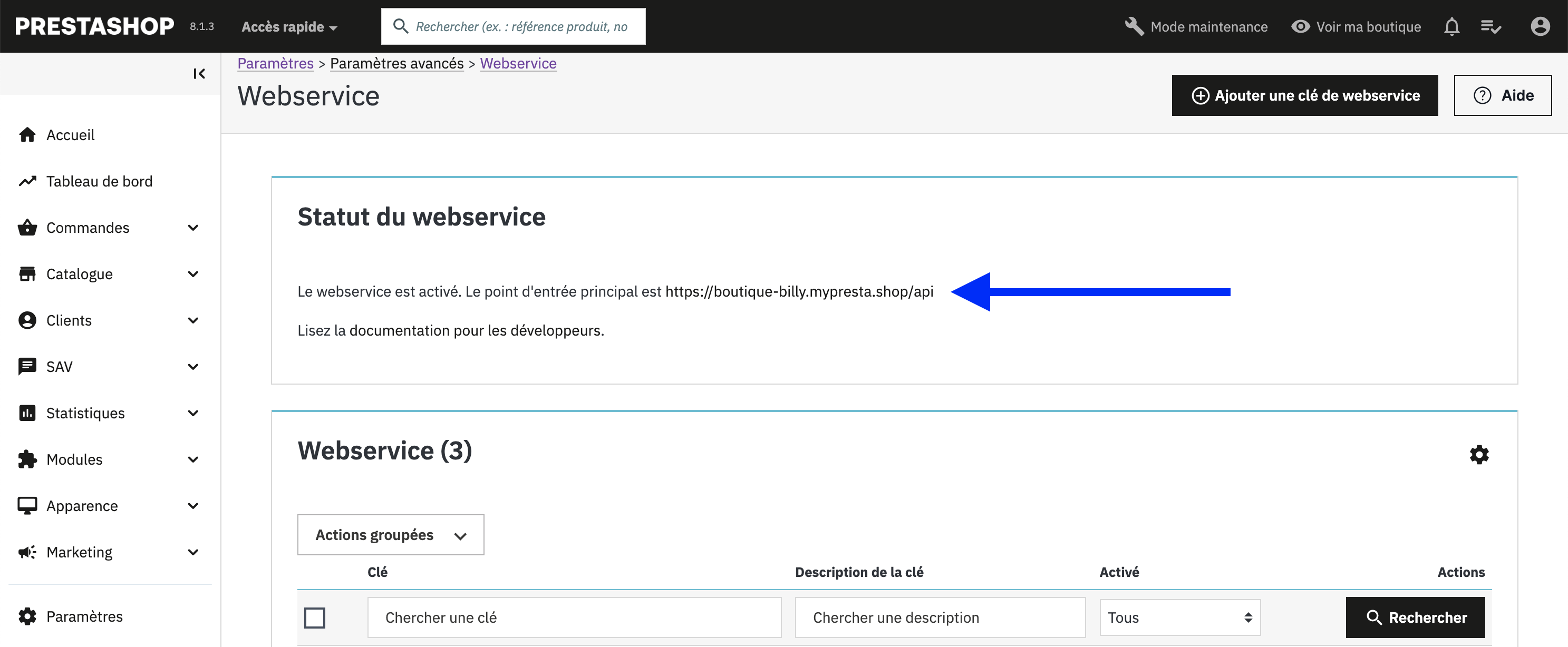Open the documentation pour les développeurs link
This screenshot has height=647, width=1568.
[475, 330]
